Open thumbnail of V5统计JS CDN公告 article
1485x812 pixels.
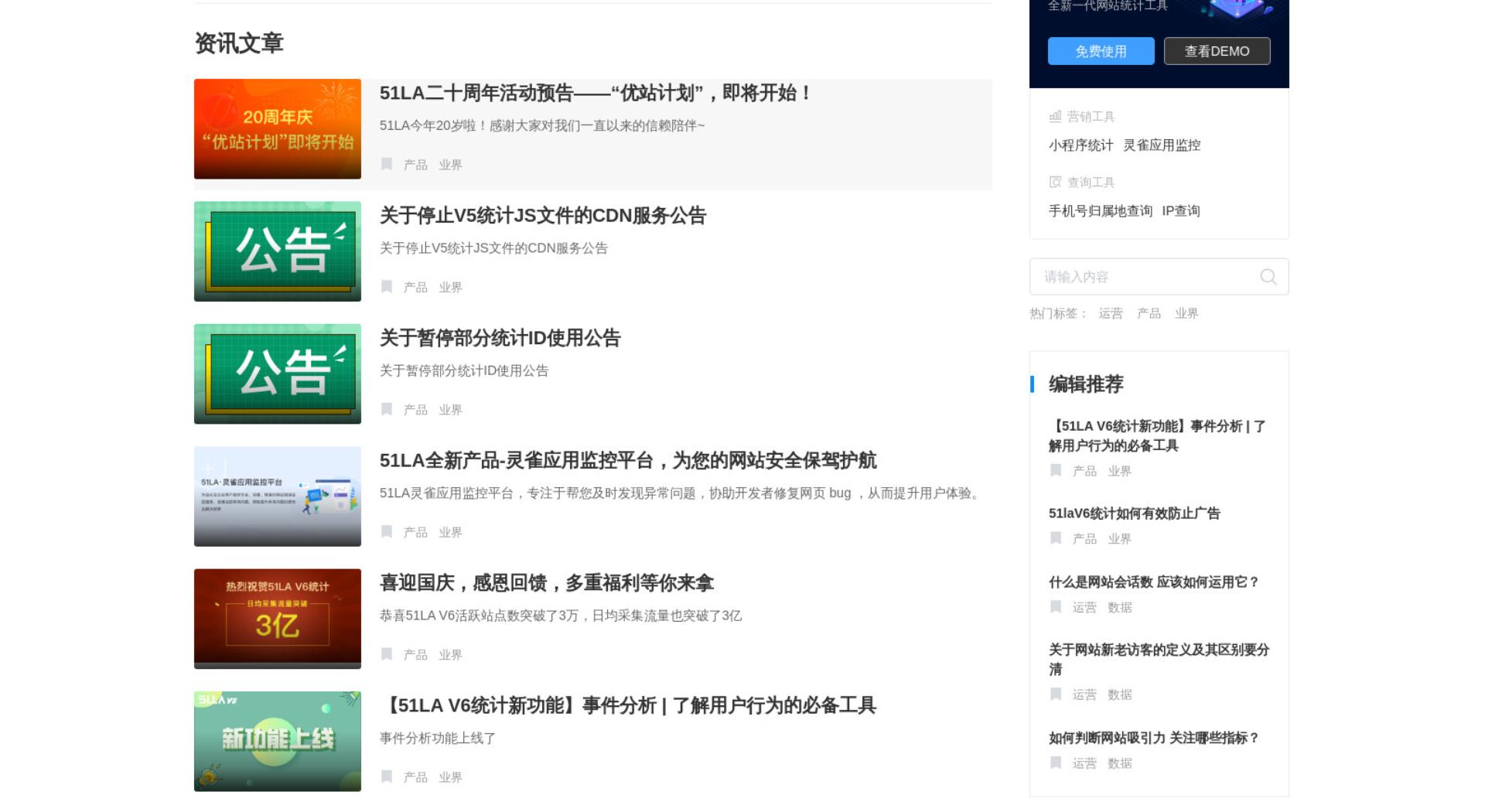tap(278, 251)
